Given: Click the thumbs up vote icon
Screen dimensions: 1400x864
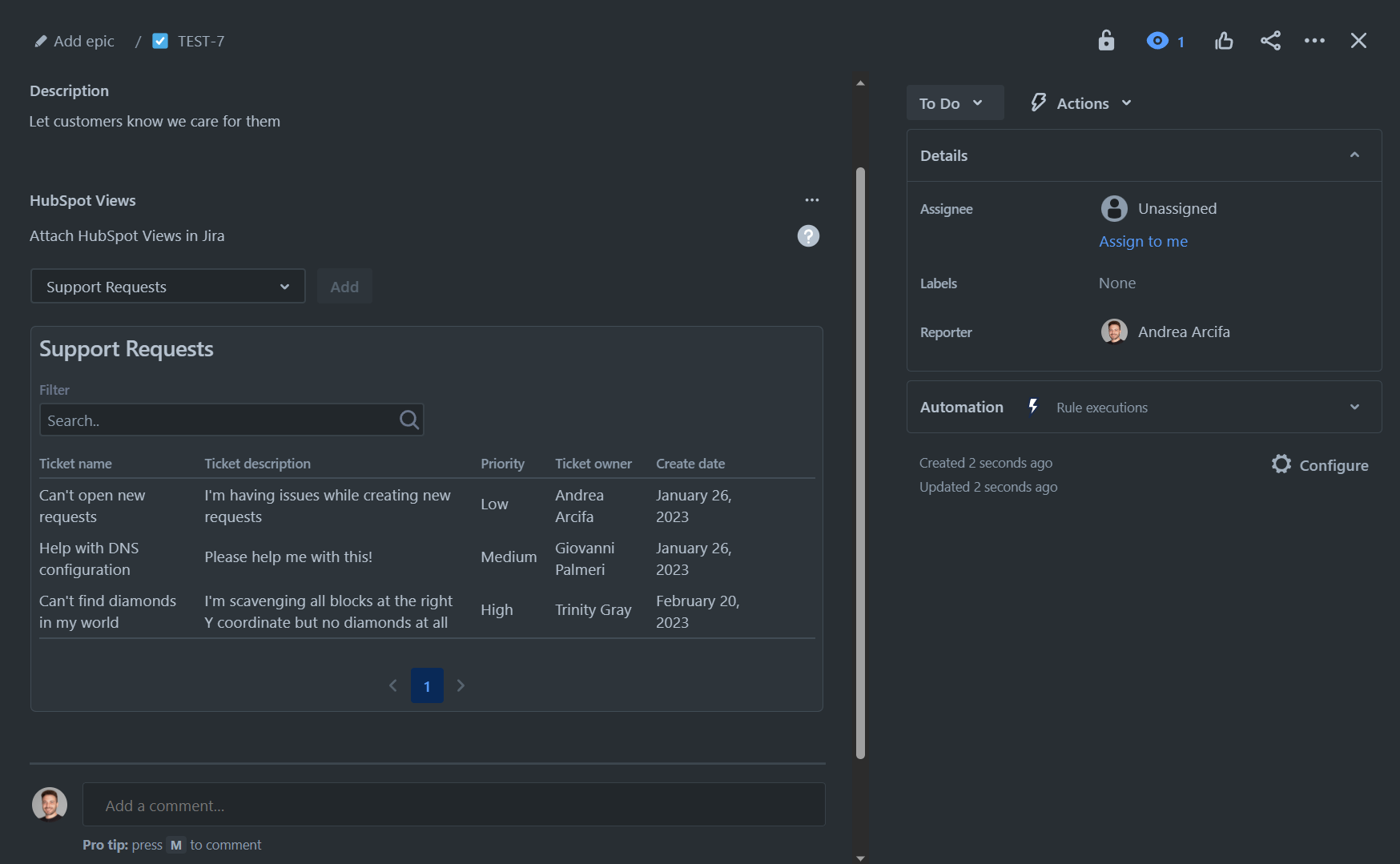Looking at the screenshot, I should (1224, 40).
